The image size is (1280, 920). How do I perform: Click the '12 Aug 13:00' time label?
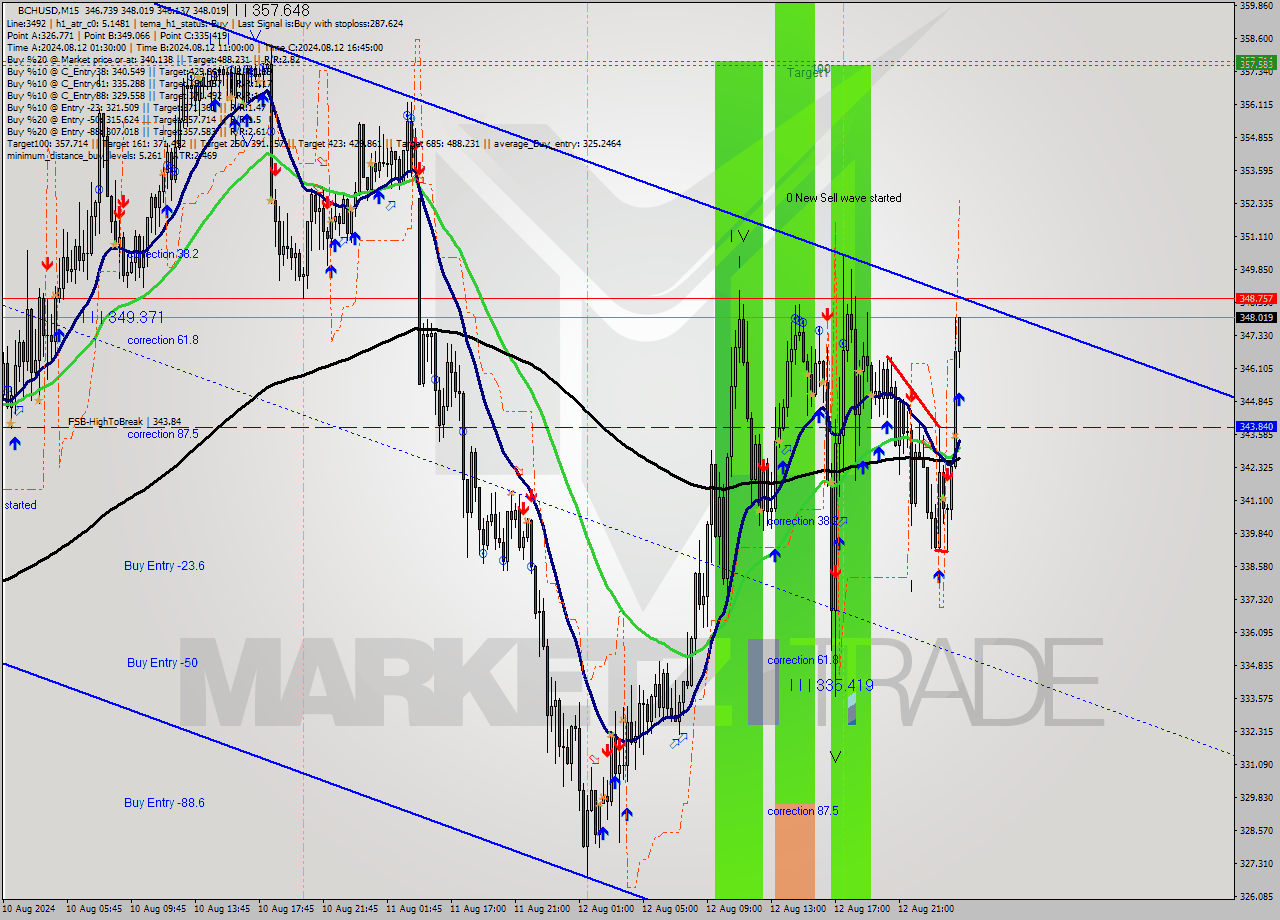[799, 909]
